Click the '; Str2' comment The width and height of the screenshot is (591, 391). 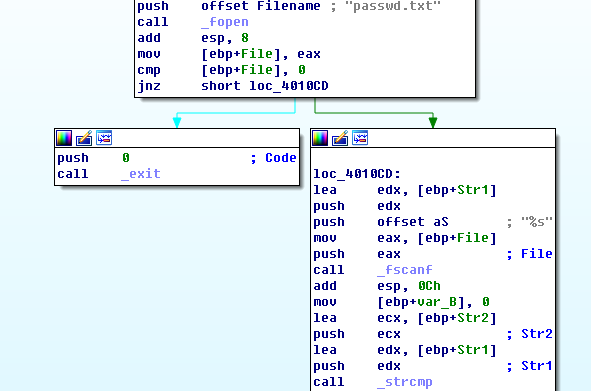529,334
